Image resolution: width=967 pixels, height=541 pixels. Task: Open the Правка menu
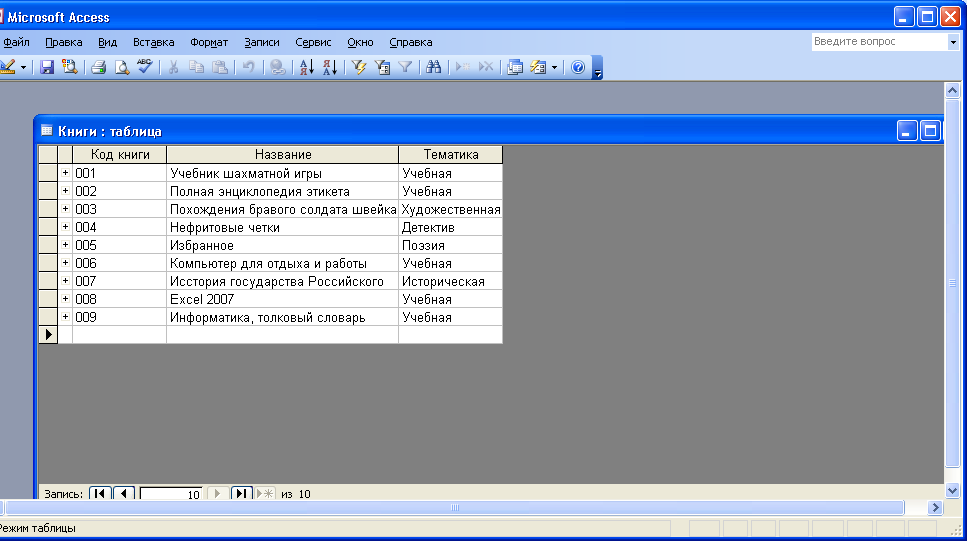point(64,42)
